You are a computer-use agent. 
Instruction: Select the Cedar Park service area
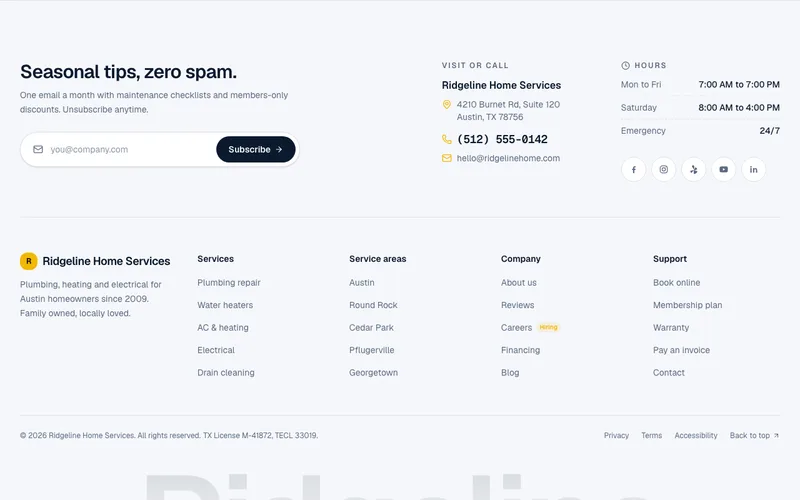371,328
